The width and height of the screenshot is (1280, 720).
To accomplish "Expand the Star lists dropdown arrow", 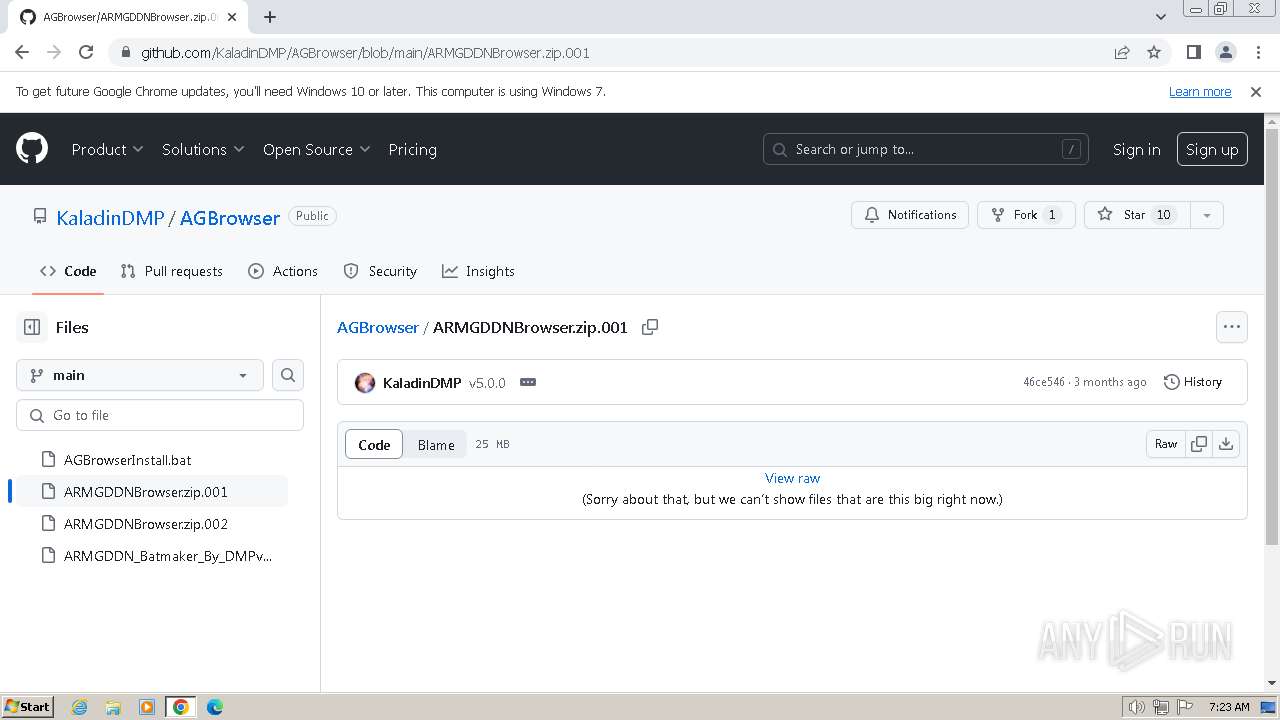I will coord(1207,215).
